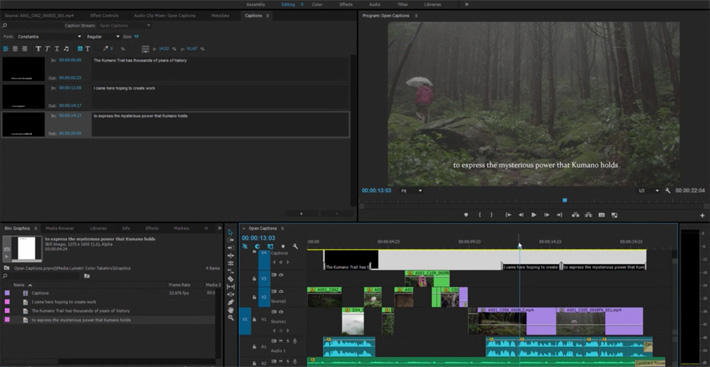Open the caption position block grid icon
Viewport: 710px width, 367px height.
(x=145, y=48)
